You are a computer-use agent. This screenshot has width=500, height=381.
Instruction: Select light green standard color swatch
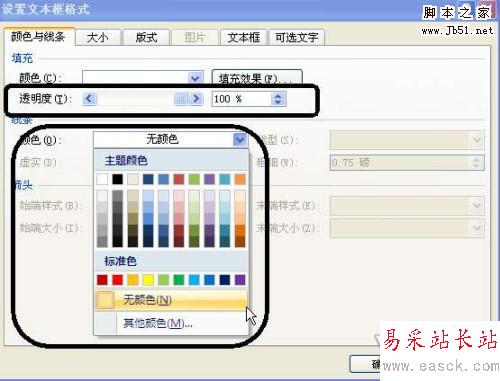tap(163, 280)
